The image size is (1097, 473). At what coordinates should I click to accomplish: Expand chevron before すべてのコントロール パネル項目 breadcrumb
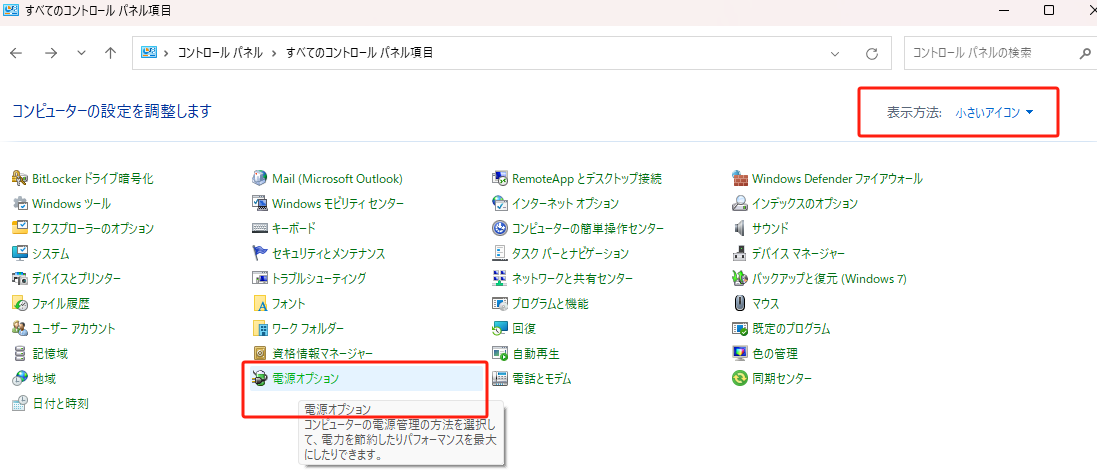[x=274, y=53]
